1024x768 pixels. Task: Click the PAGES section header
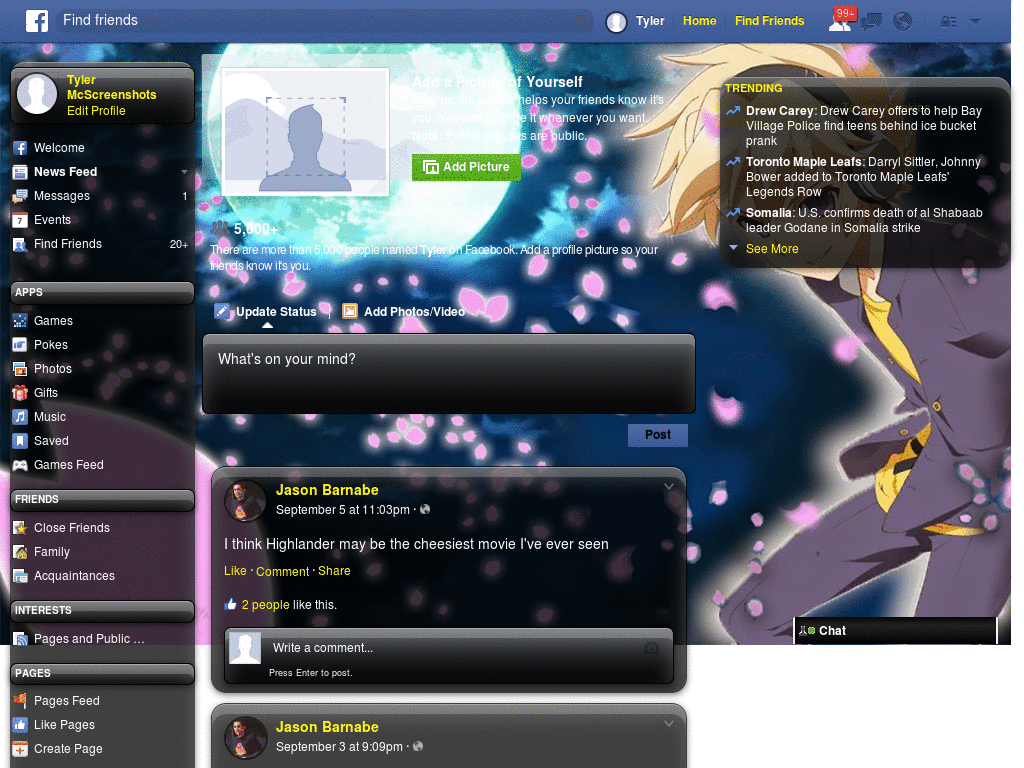[x=103, y=673]
